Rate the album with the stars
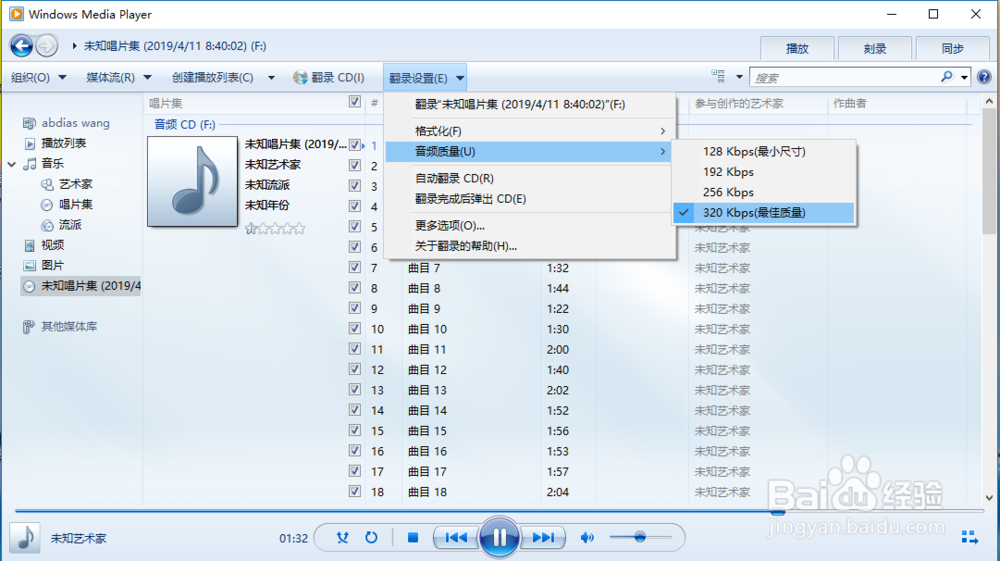The image size is (1000, 561). coord(275,228)
